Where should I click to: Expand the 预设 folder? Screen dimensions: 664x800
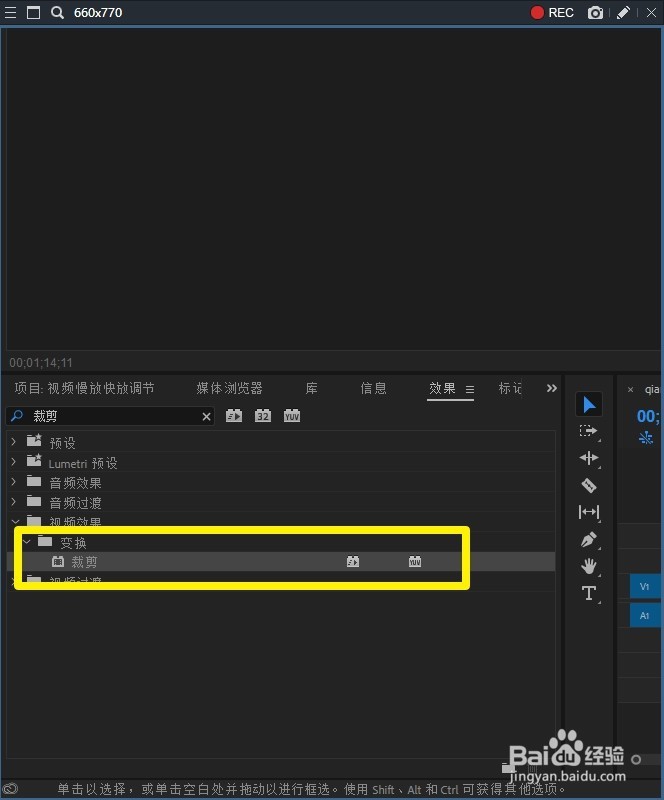pos(14,441)
